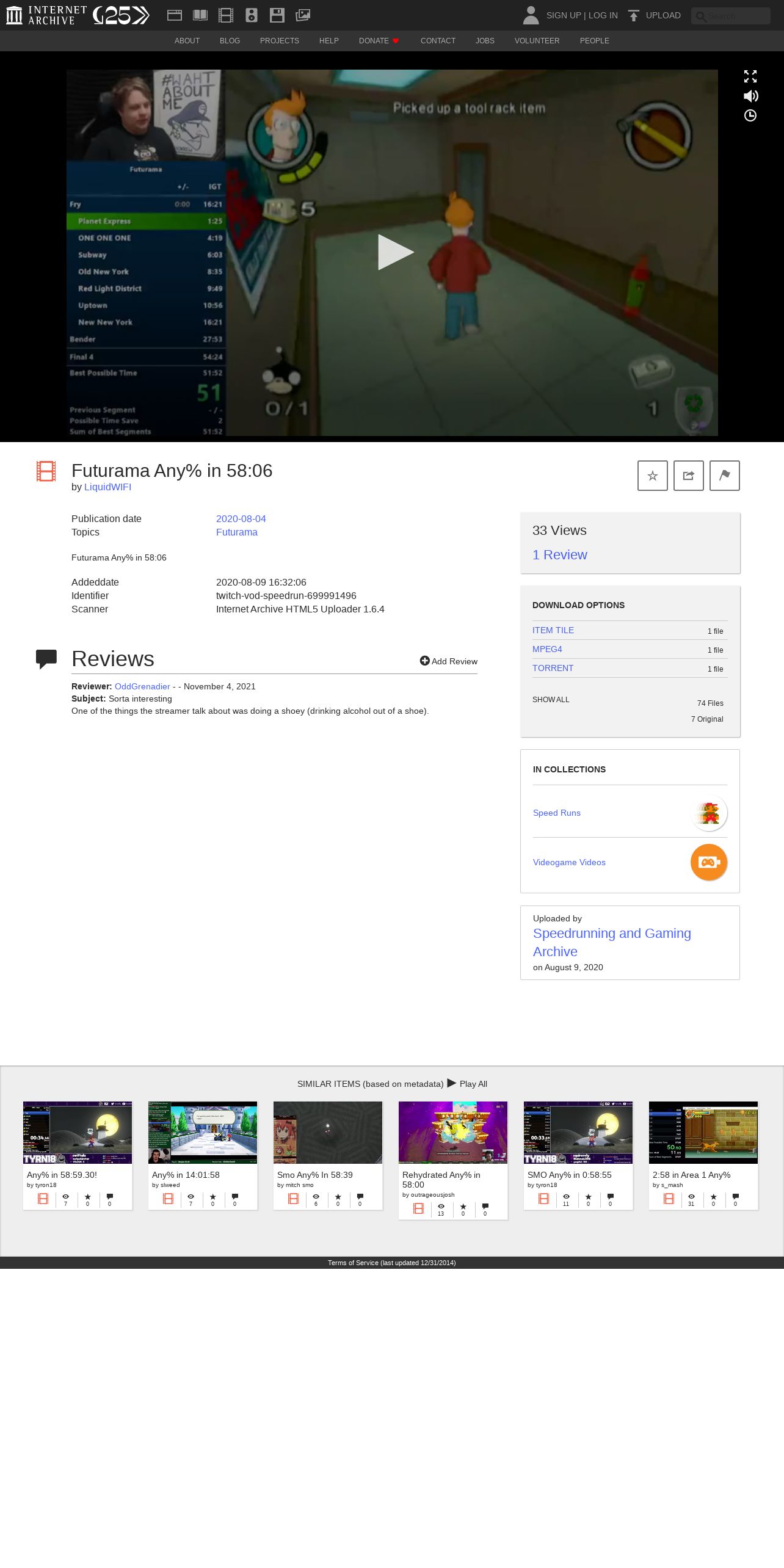The width and height of the screenshot is (784, 1568).
Task: Click the Share item button
Action: coord(689,476)
